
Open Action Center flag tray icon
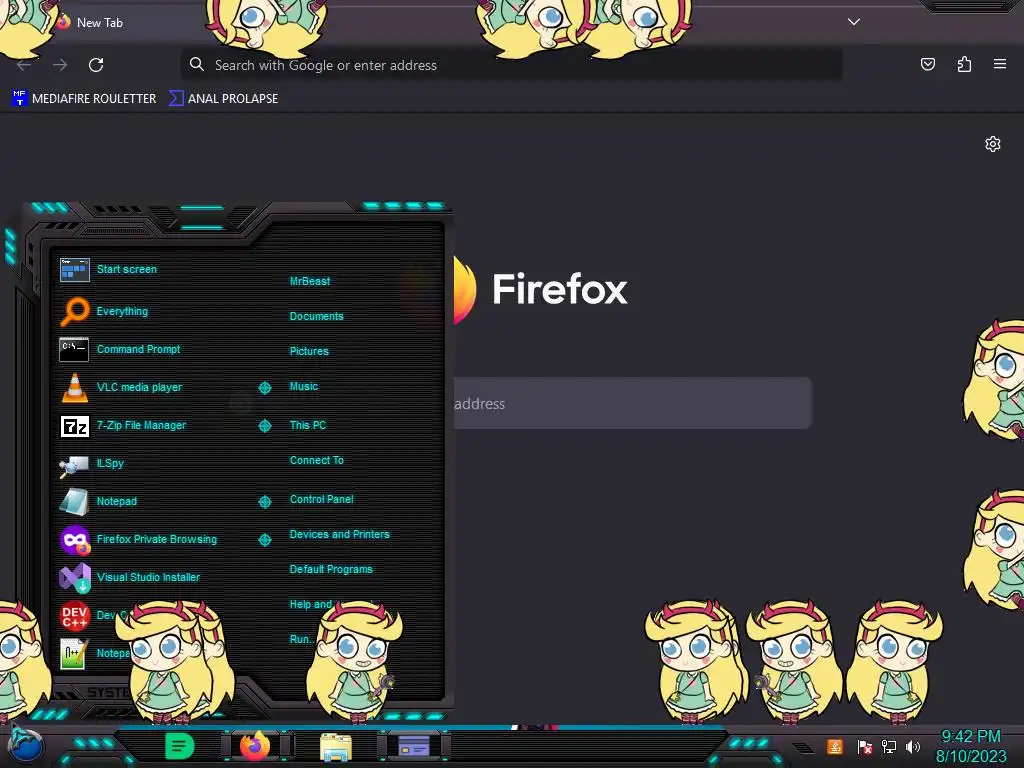click(x=865, y=746)
